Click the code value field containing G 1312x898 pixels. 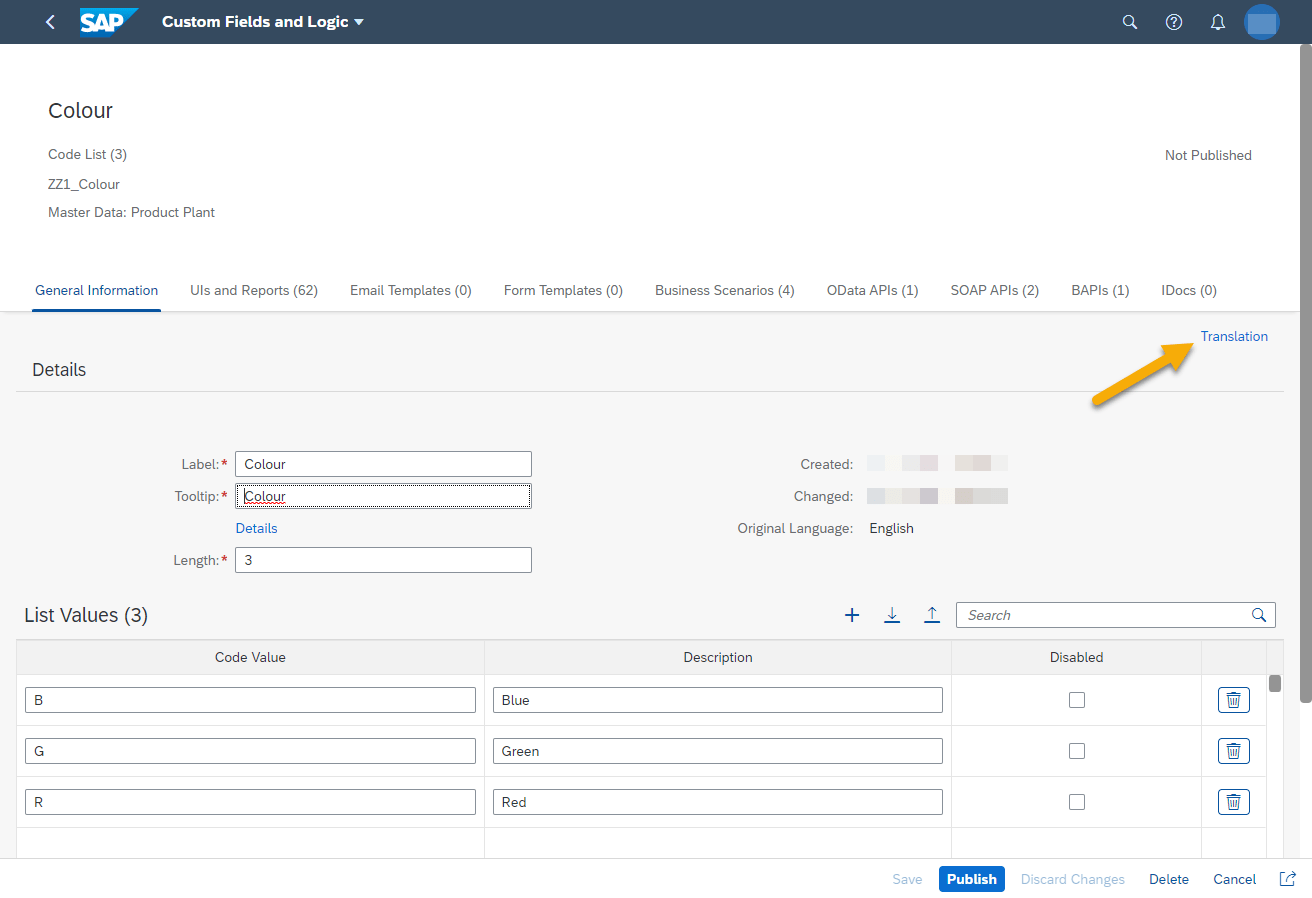click(x=250, y=751)
